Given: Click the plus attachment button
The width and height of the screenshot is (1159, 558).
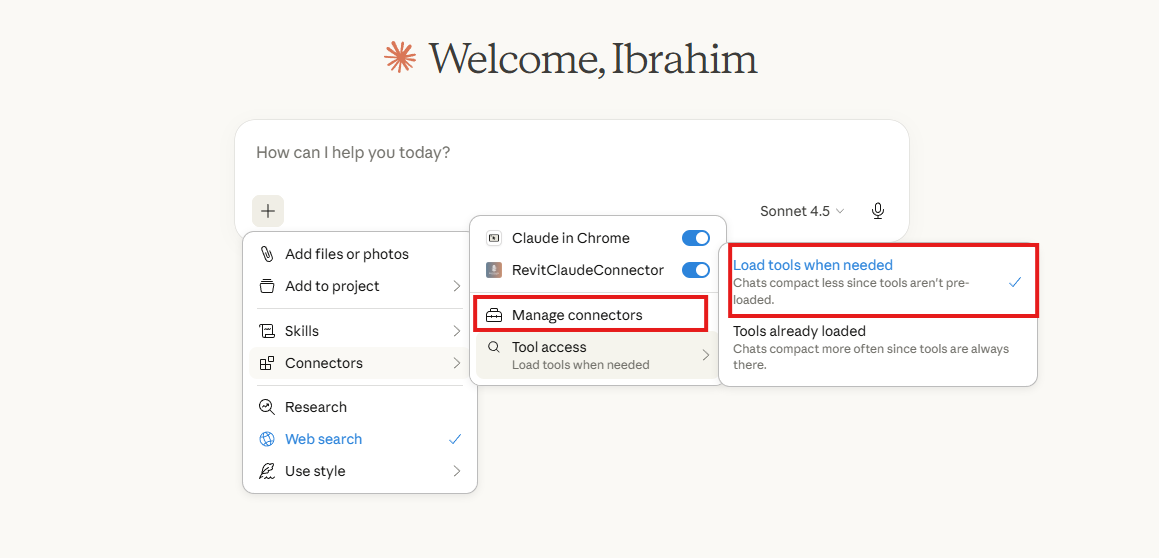Looking at the screenshot, I should 268,211.
